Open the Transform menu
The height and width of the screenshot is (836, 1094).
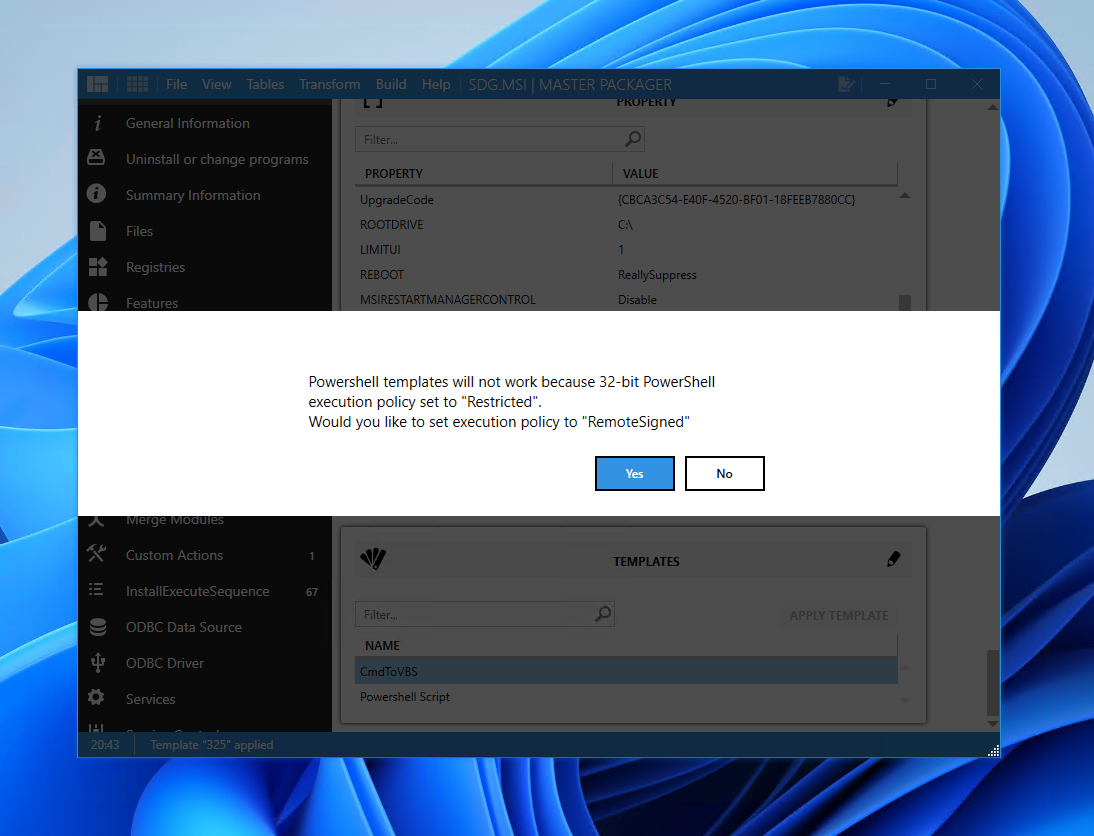[330, 84]
